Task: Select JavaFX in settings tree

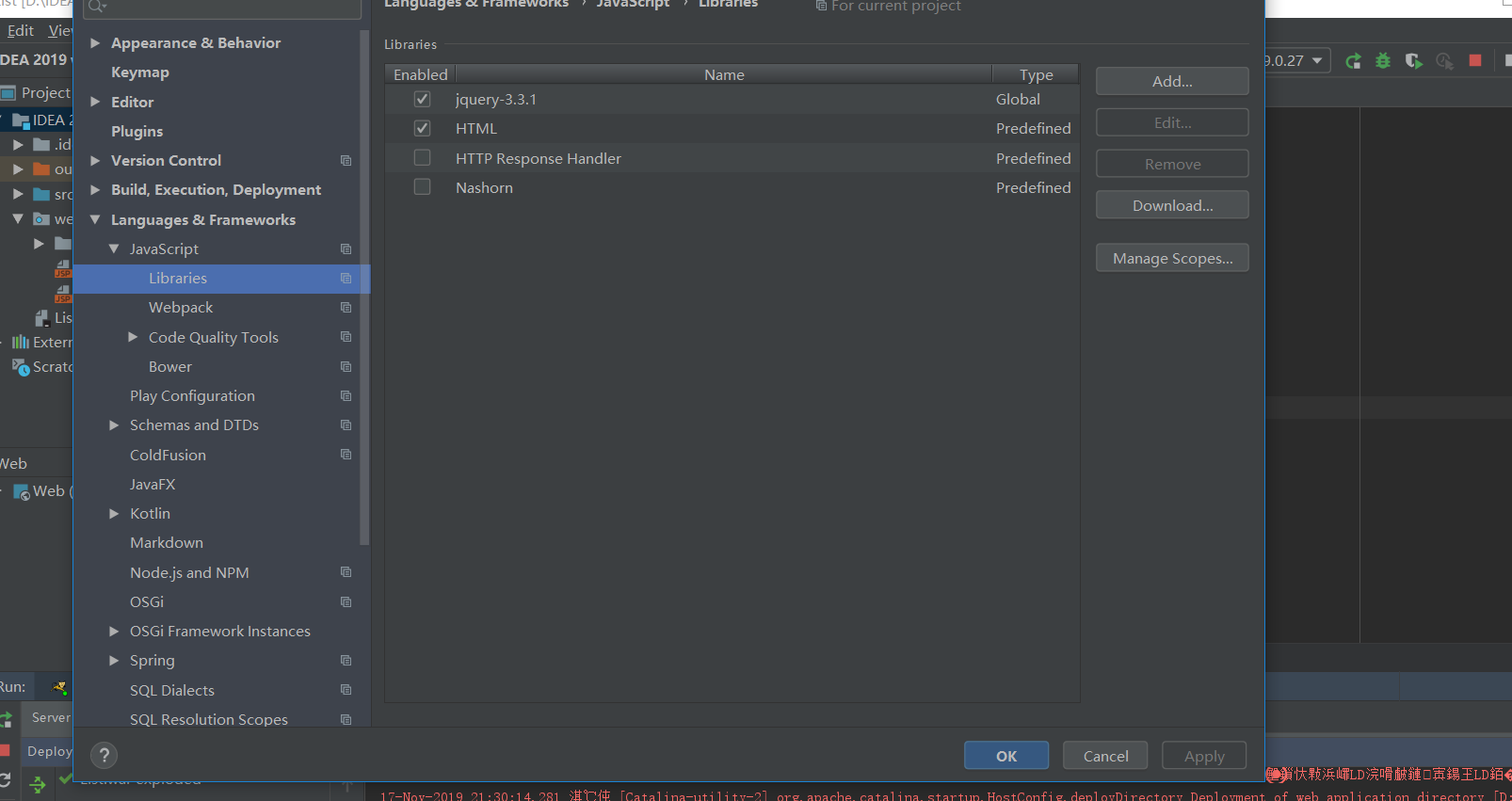Action: 153,485
